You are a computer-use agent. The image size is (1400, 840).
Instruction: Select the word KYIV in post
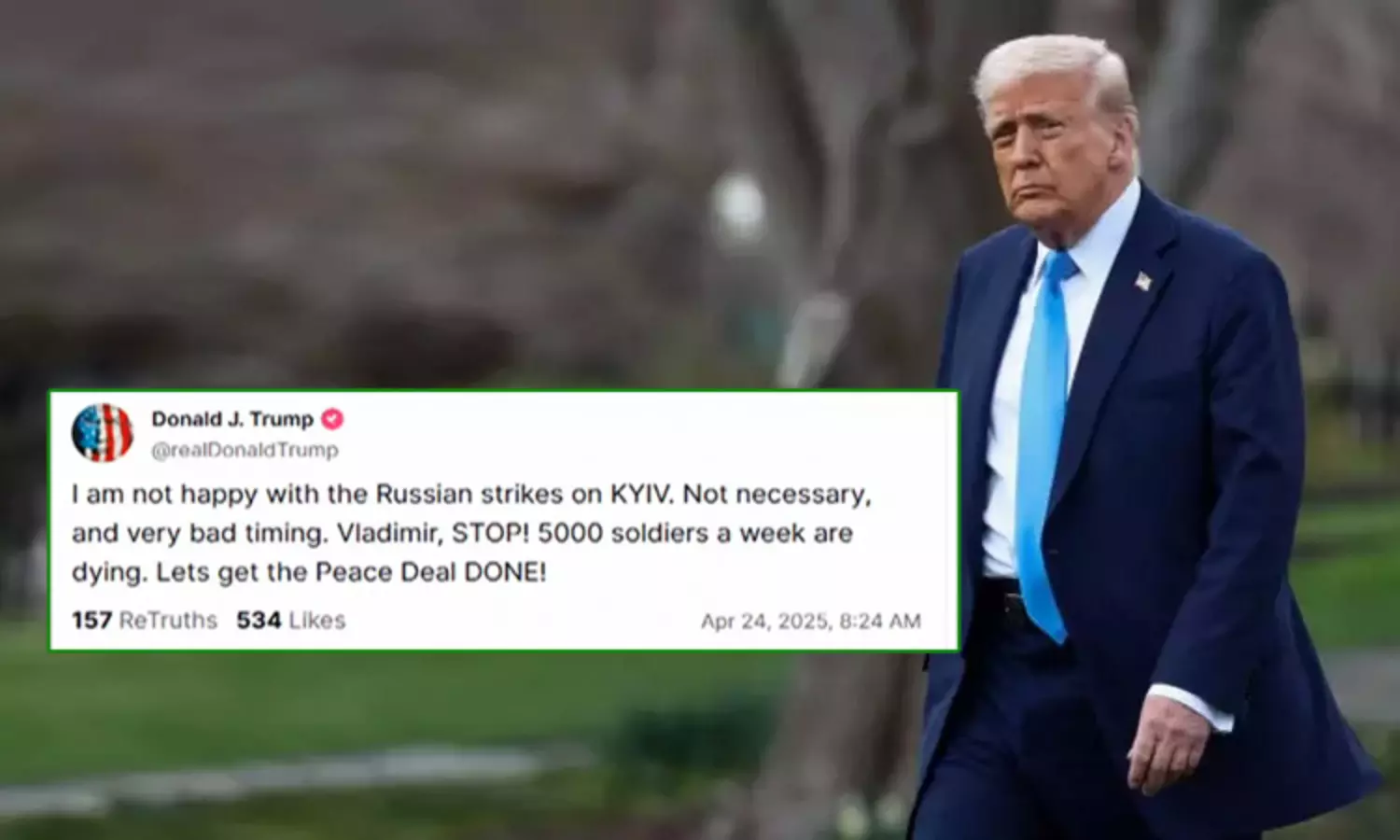tap(641, 494)
